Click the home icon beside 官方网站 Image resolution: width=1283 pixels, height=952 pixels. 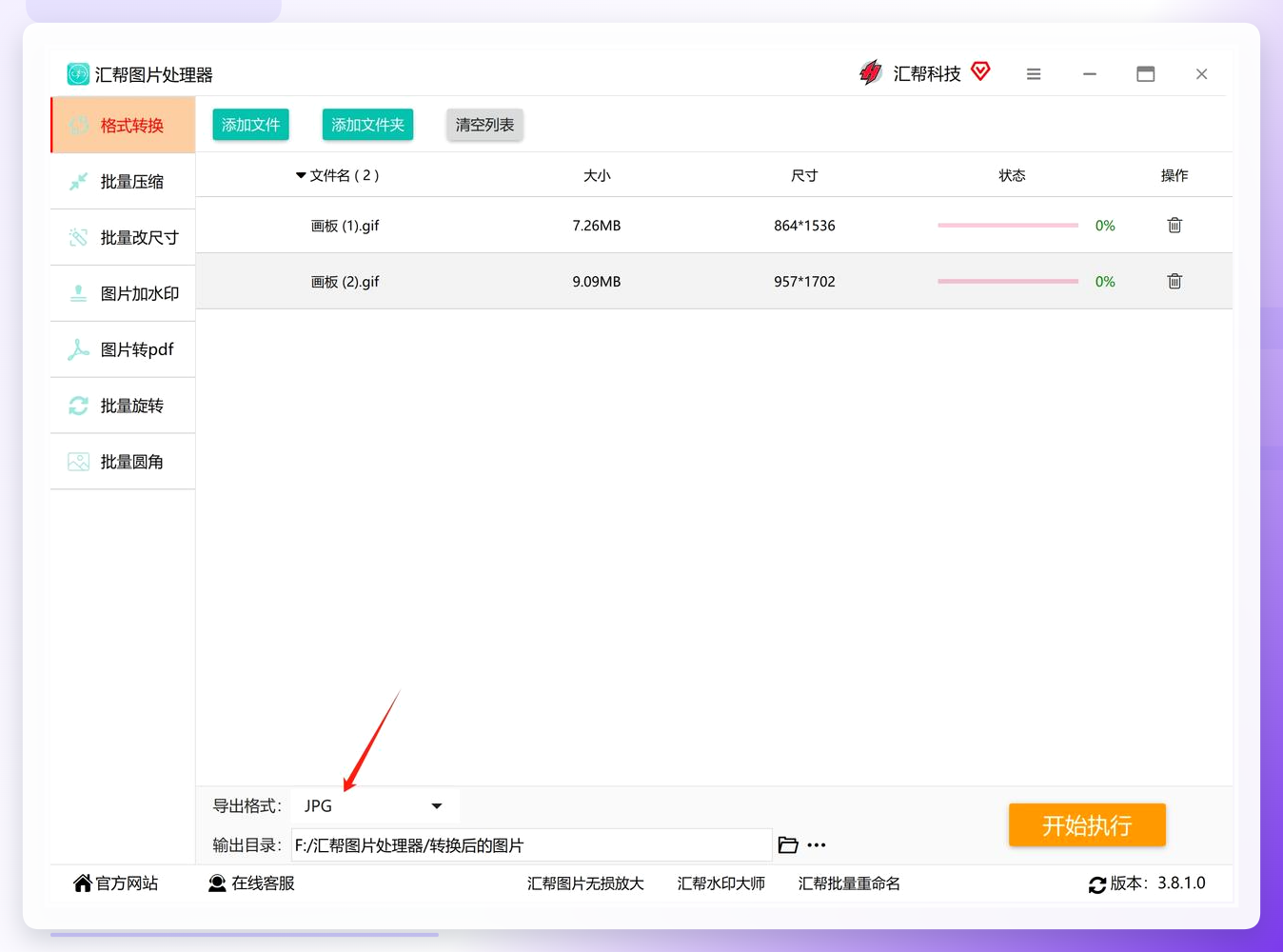tap(83, 883)
